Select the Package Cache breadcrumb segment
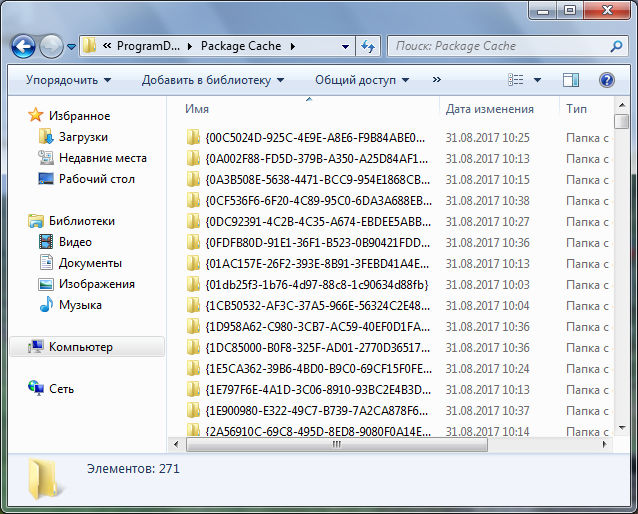Viewport: 638px width, 514px height. pos(241,46)
